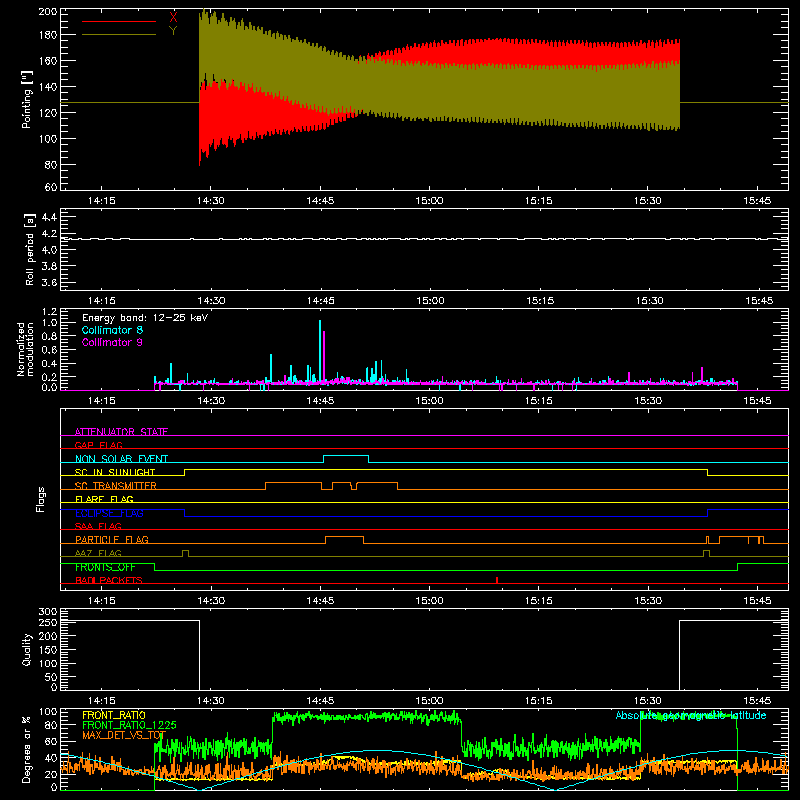
Task: Click the '15:15' tick below modulation plot
Action: [539, 401]
